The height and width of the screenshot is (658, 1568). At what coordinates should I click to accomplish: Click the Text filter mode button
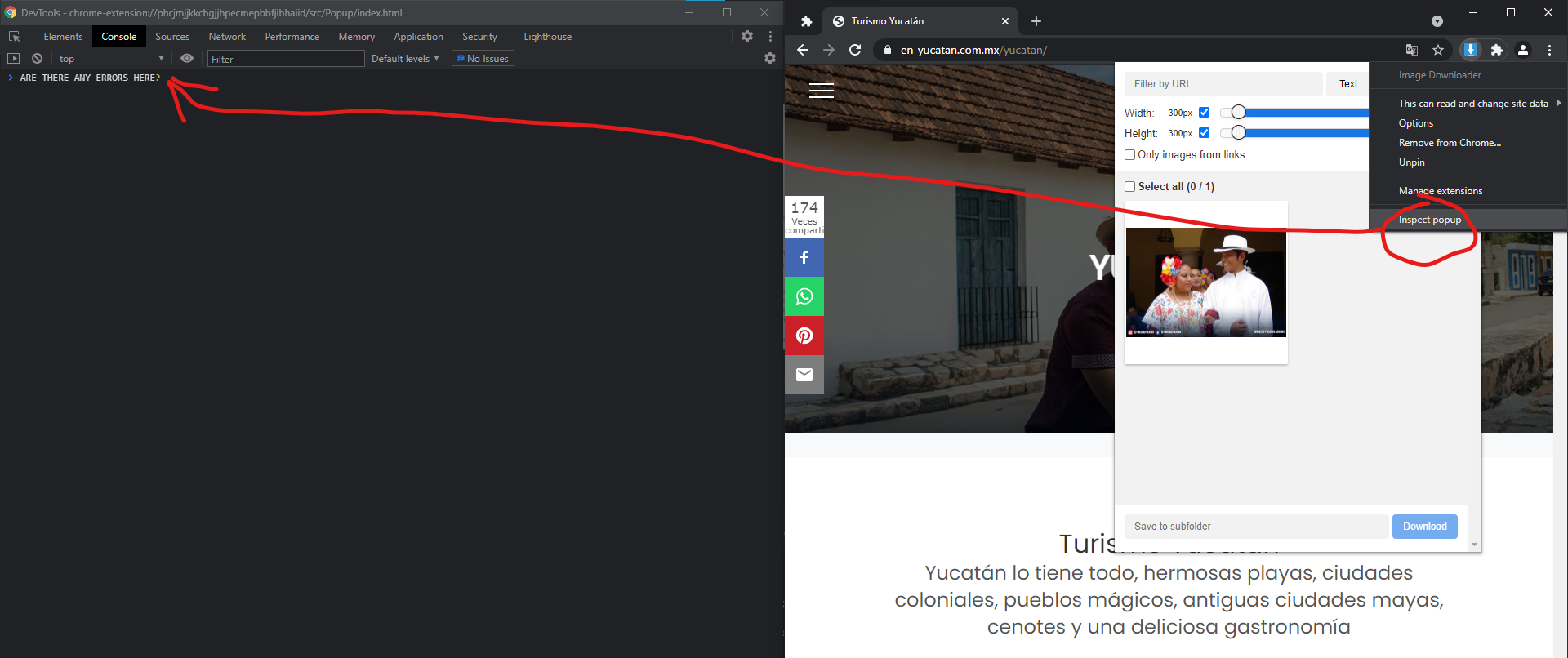(x=1347, y=84)
